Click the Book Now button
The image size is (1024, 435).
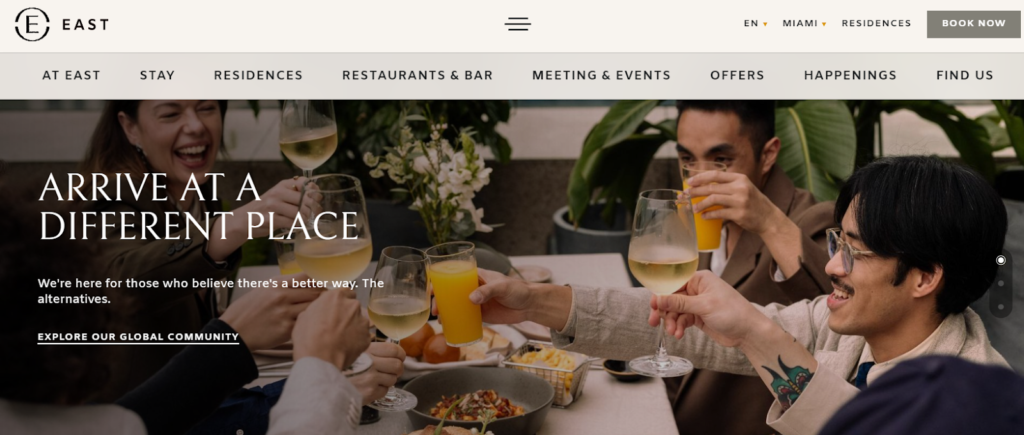point(973,24)
